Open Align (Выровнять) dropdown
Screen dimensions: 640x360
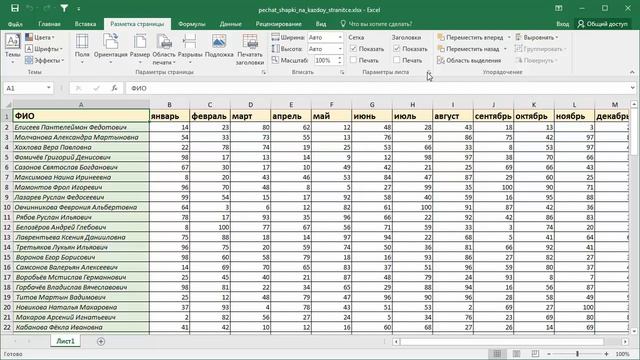pos(536,37)
